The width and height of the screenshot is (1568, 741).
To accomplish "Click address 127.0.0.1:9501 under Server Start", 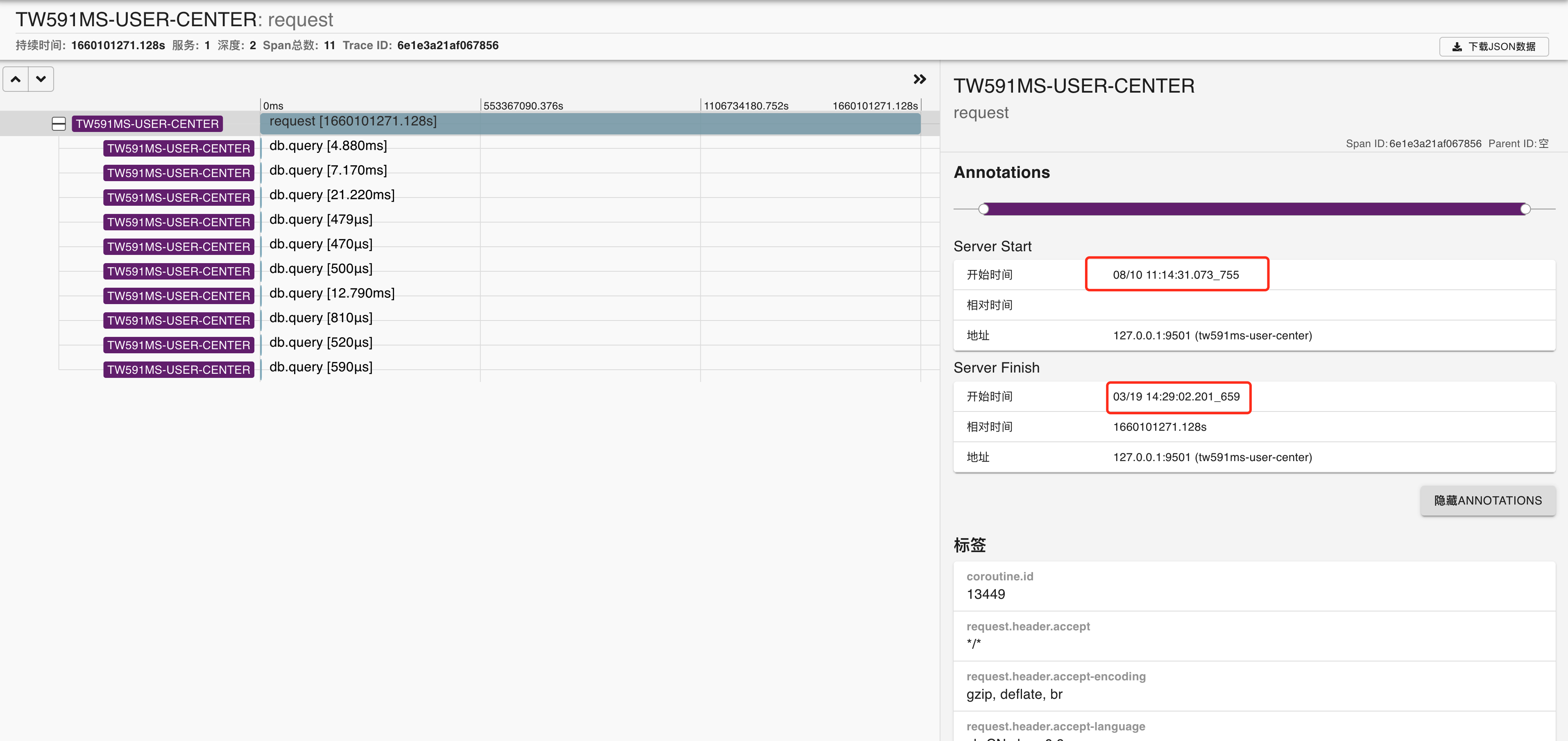I will (1212, 336).
